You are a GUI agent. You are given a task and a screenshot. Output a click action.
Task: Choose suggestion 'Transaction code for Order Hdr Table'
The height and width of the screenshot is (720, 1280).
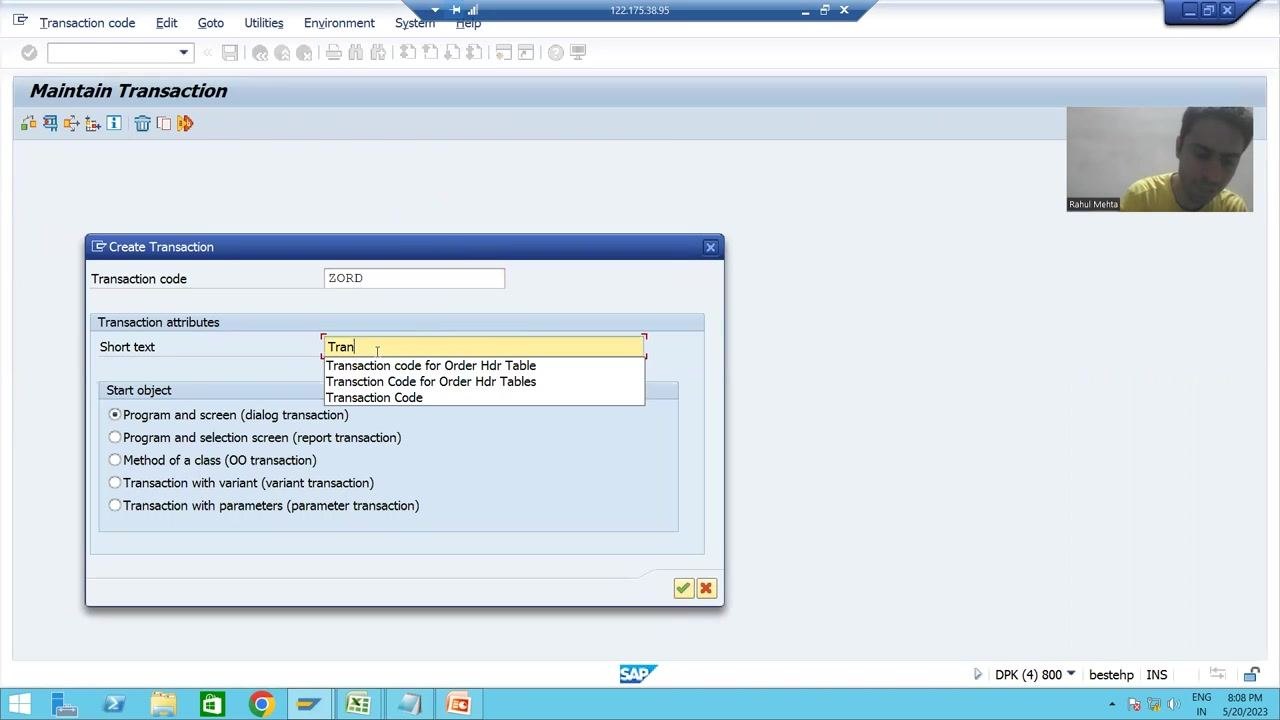pos(431,366)
